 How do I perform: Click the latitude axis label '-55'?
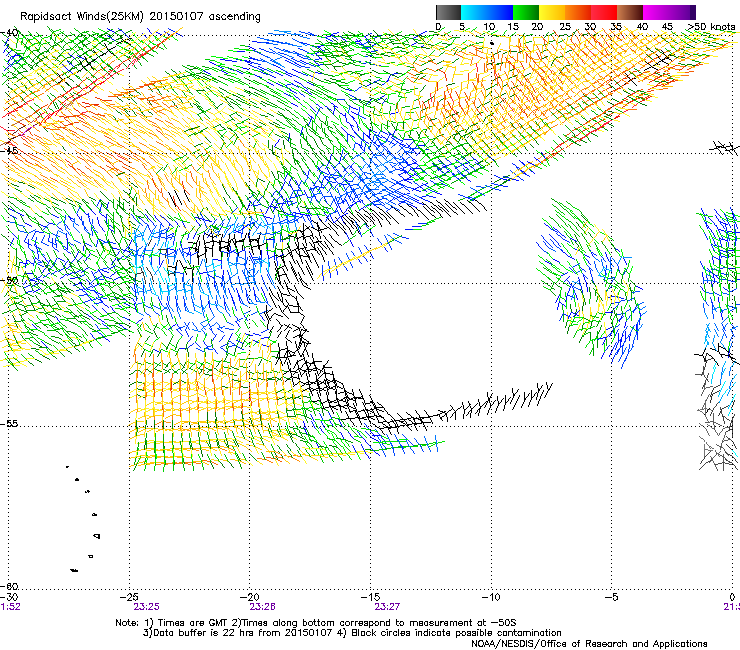10,423
